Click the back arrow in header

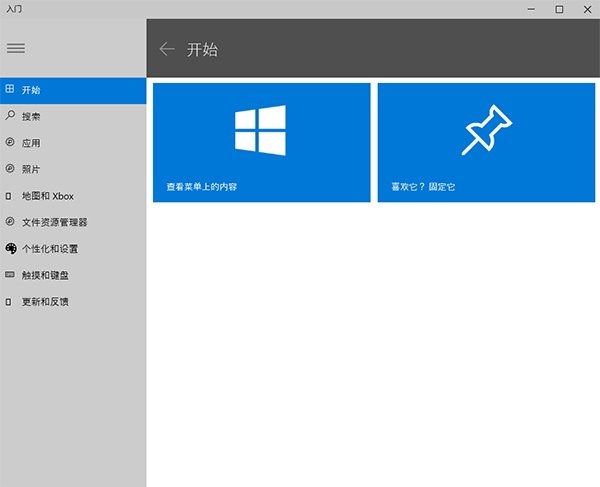point(167,49)
